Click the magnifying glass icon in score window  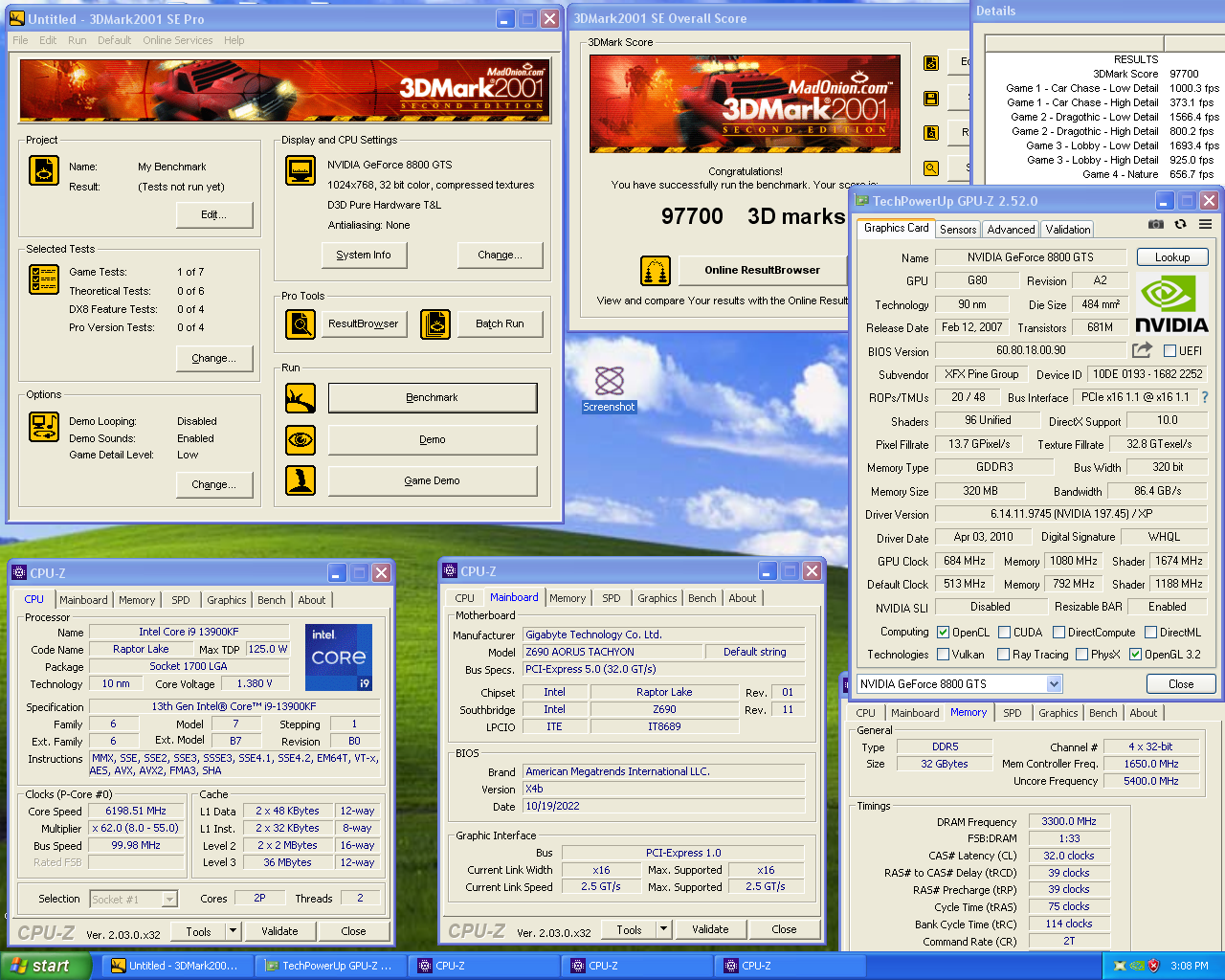930,168
